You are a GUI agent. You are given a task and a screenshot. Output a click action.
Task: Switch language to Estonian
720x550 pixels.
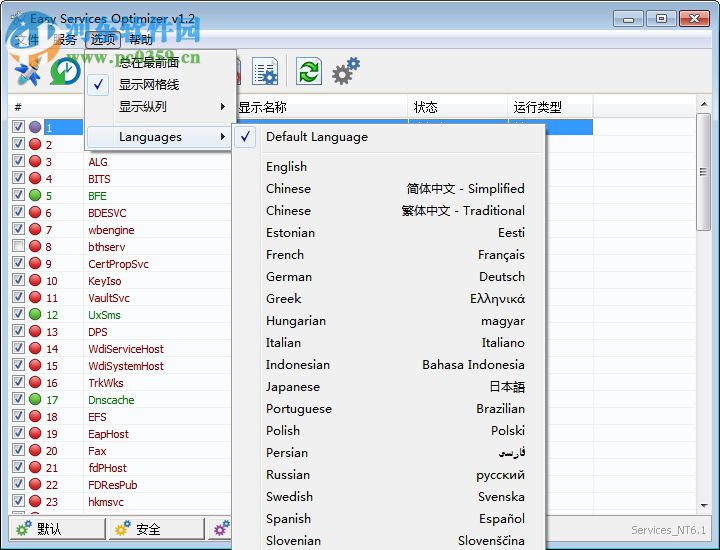pos(389,233)
